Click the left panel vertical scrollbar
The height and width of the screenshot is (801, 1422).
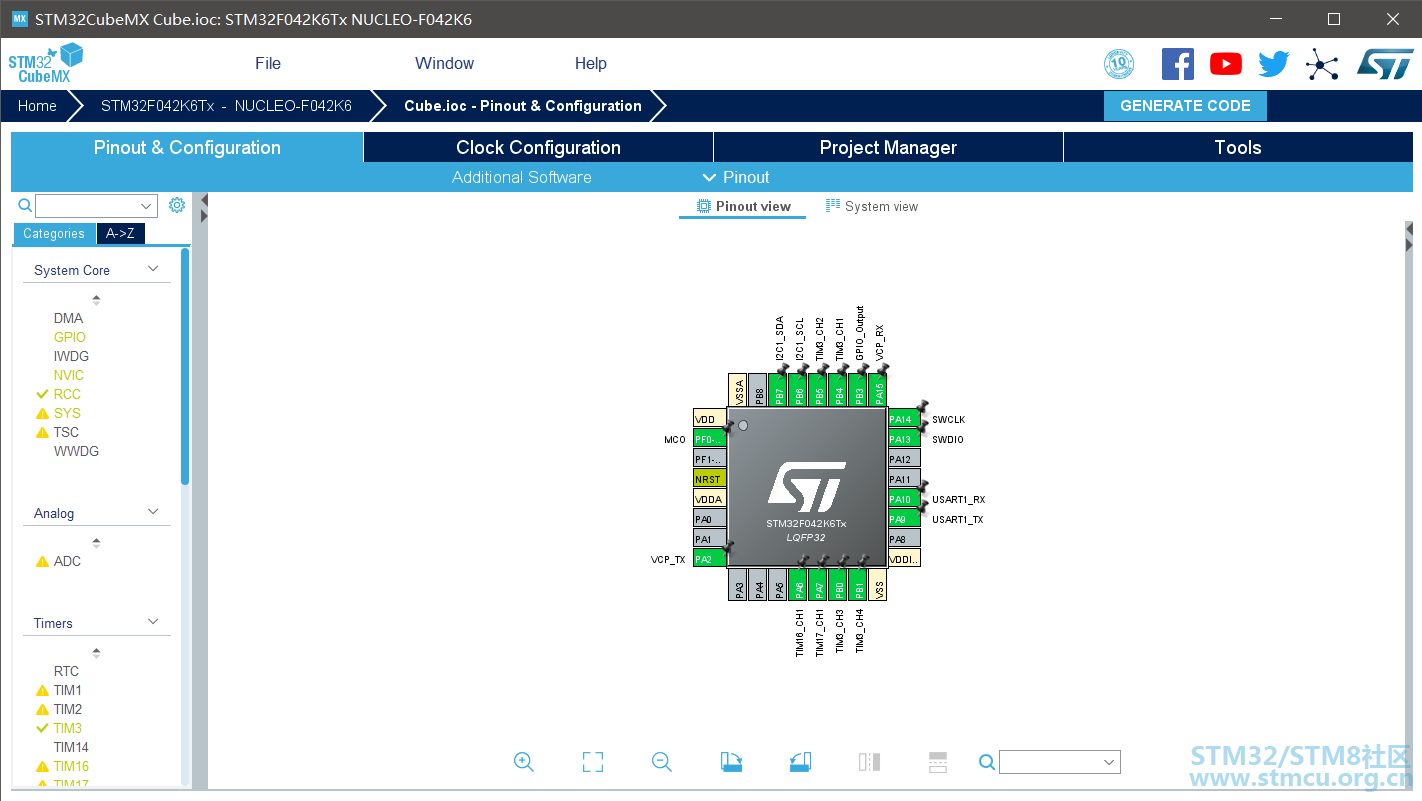point(185,366)
